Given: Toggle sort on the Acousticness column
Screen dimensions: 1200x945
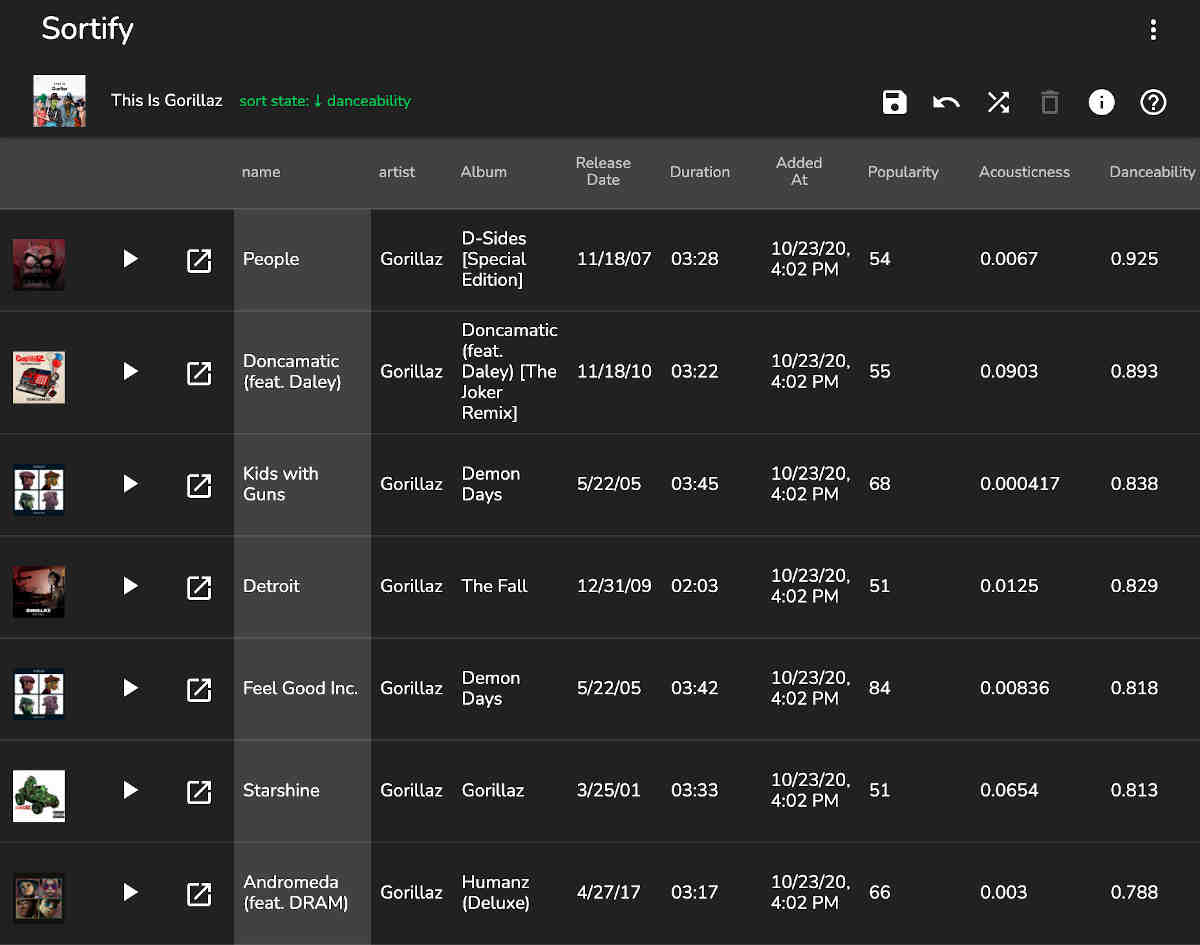Looking at the screenshot, I should [1024, 172].
